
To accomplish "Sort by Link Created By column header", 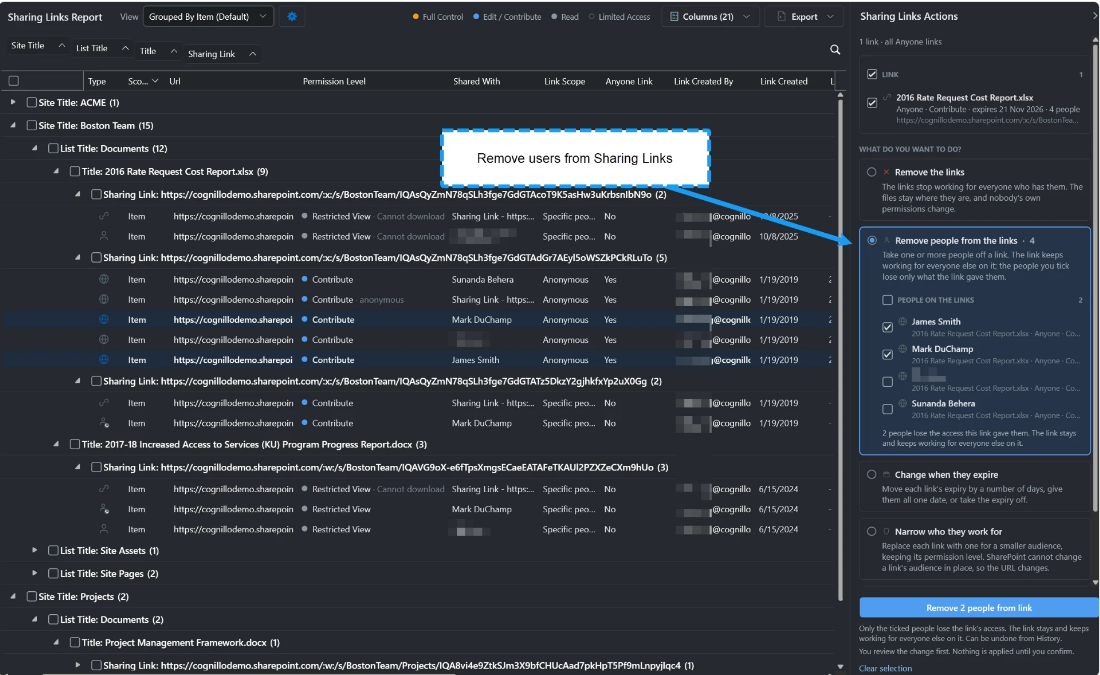I will [704, 81].
